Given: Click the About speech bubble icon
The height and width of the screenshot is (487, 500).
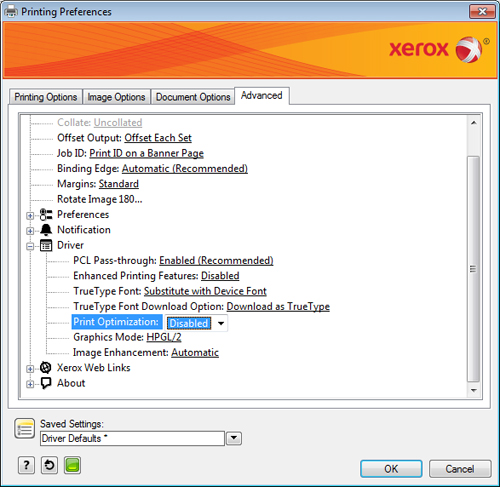Looking at the screenshot, I should click(x=46, y=383).
